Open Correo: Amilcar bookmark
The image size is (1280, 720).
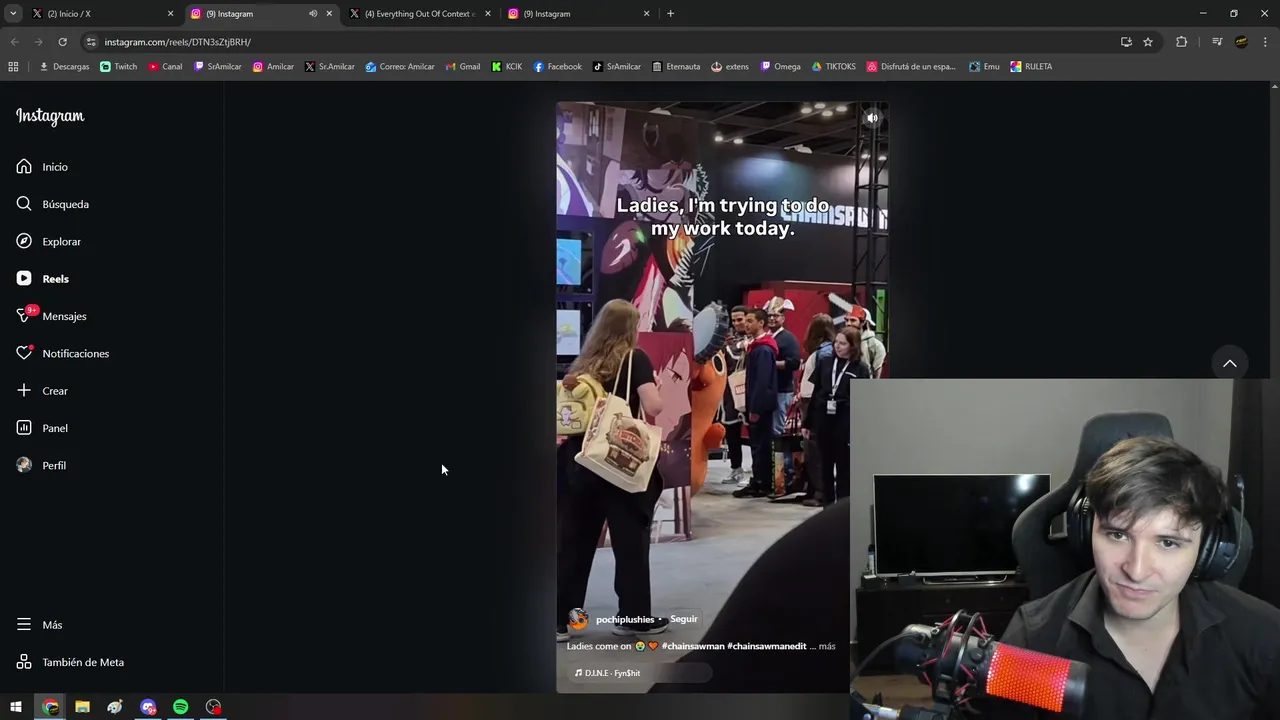tap(400, 67)
